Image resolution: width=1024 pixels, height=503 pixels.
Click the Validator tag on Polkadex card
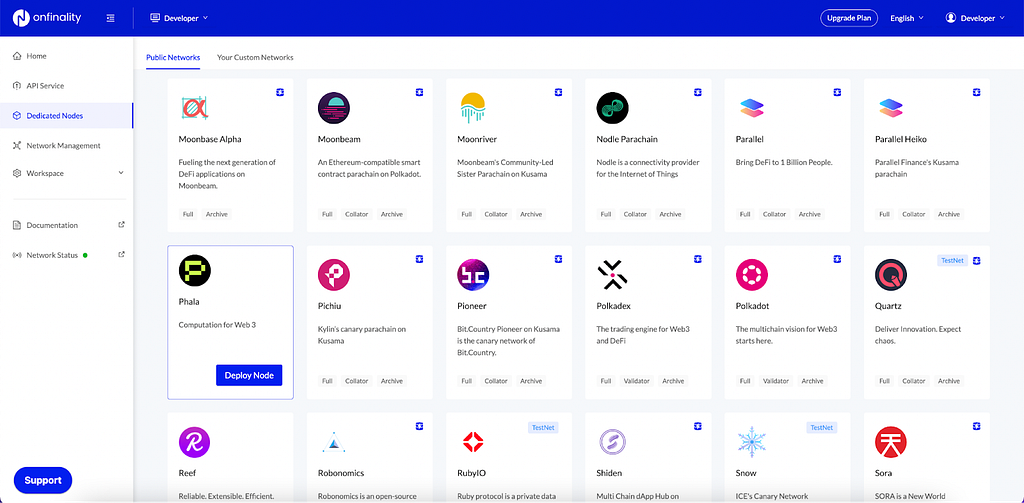[x=637, y=381]
